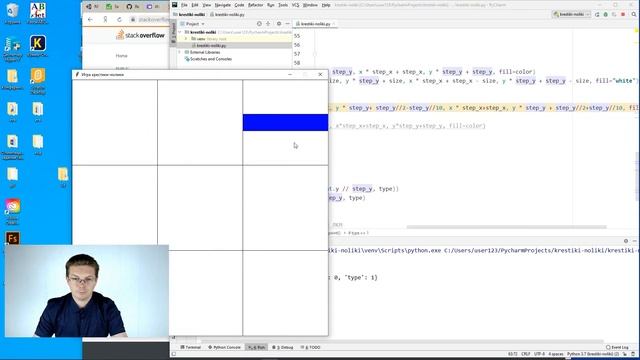Open the Help menu

point(326,5)
